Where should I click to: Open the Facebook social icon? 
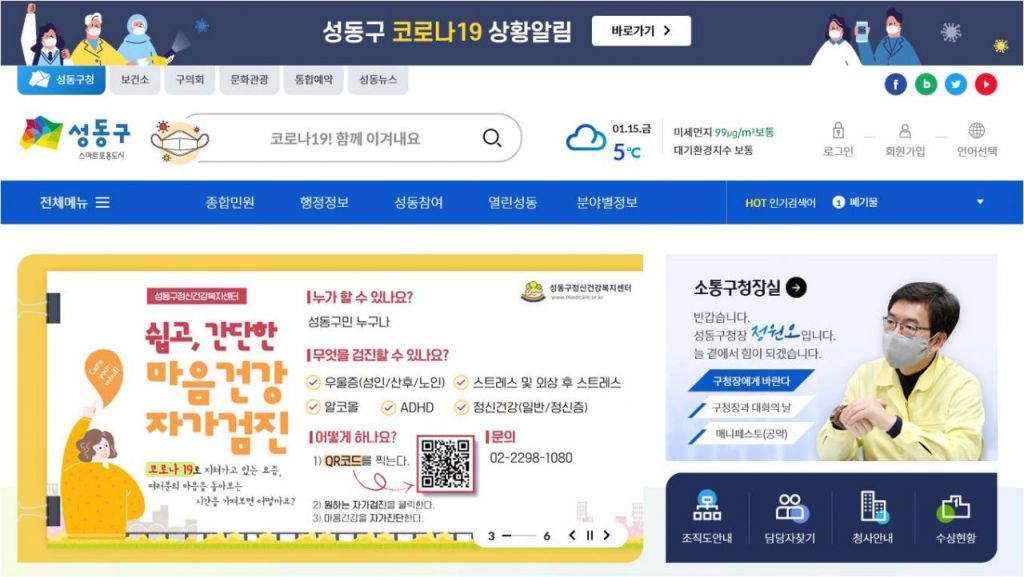[896, 85]
